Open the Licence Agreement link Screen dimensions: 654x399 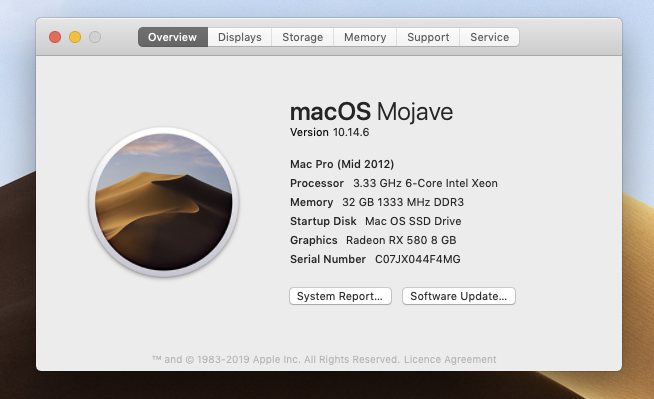click(x=450, y=359)
